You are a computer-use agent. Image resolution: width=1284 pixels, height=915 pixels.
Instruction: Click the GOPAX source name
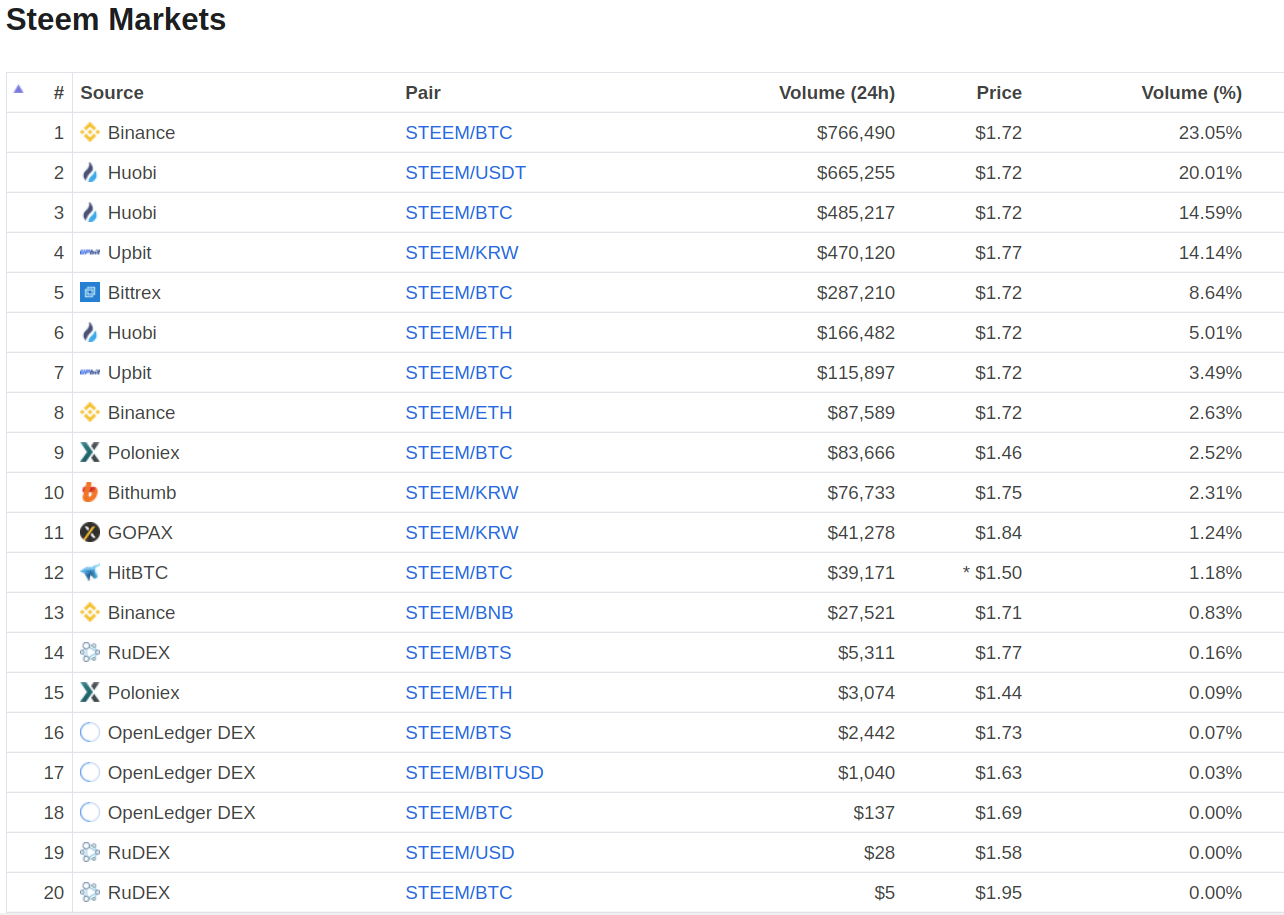click(x=140, y=533)
